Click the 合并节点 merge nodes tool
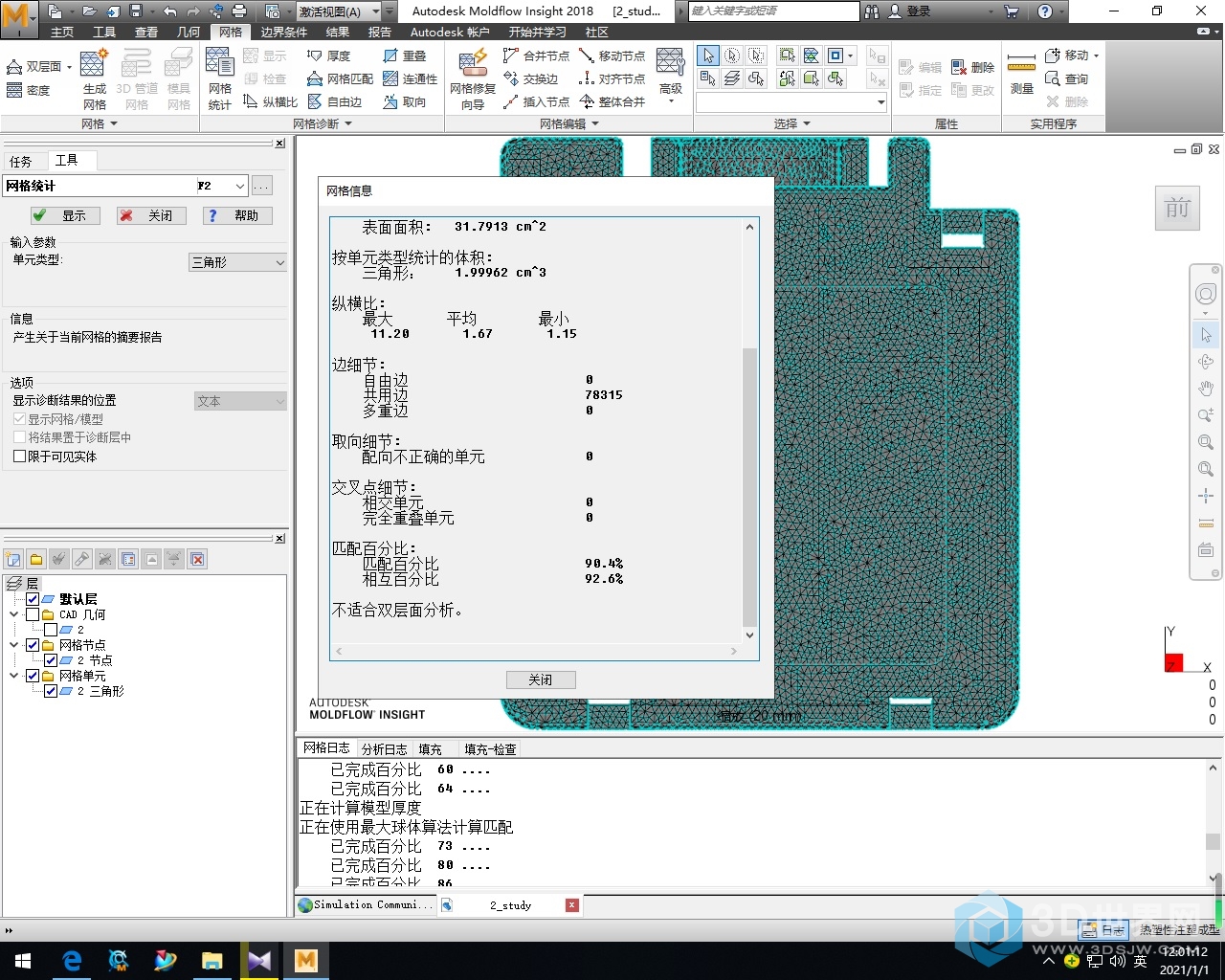The height and width of the screenshot is (980, 1225). tap(536, 56)
